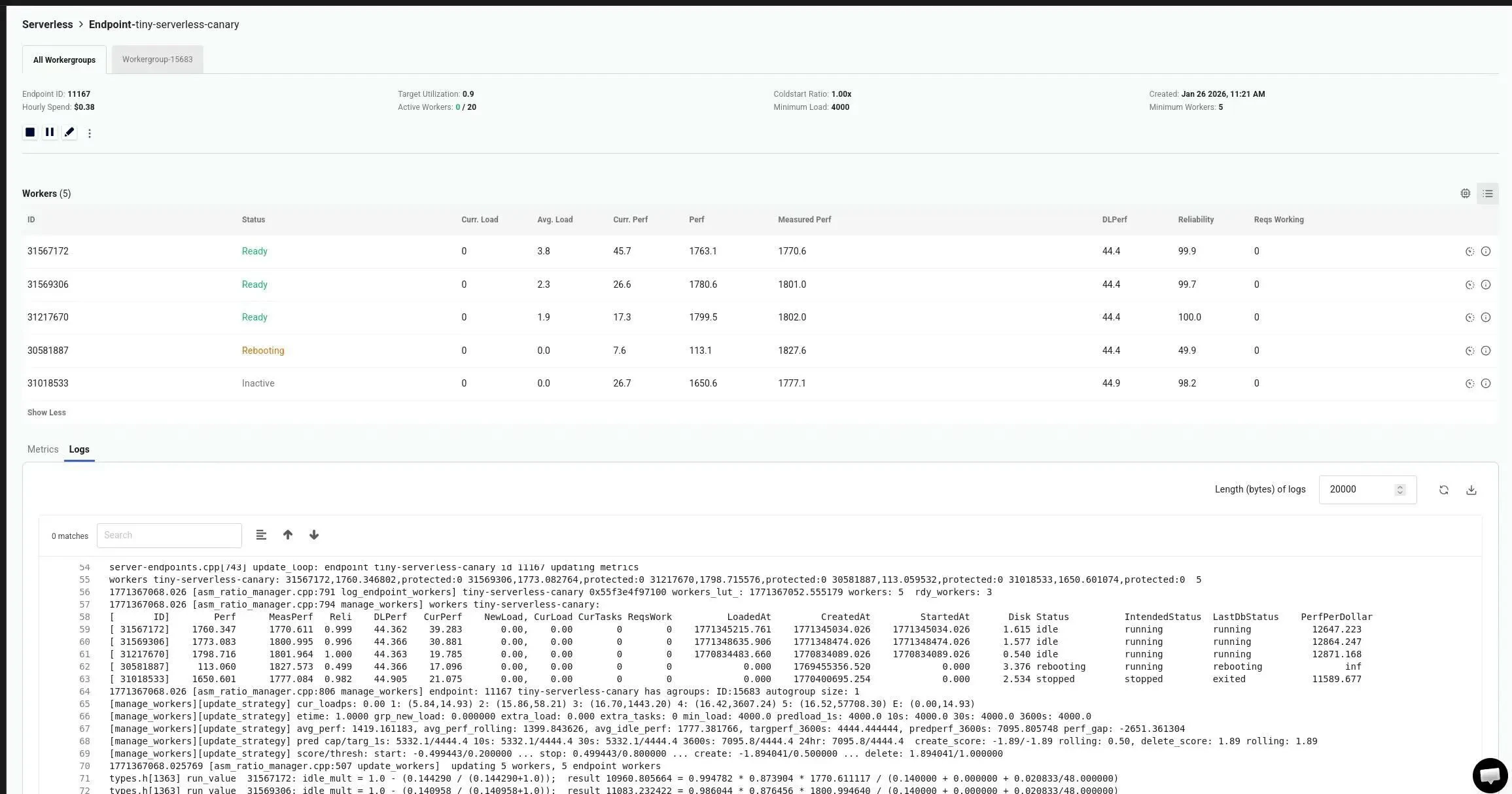Image resolution: width=1512 pixels, height=794 pixels.
Task: Open the hardware details view in Workers panel
Action: coord(1466,193)
